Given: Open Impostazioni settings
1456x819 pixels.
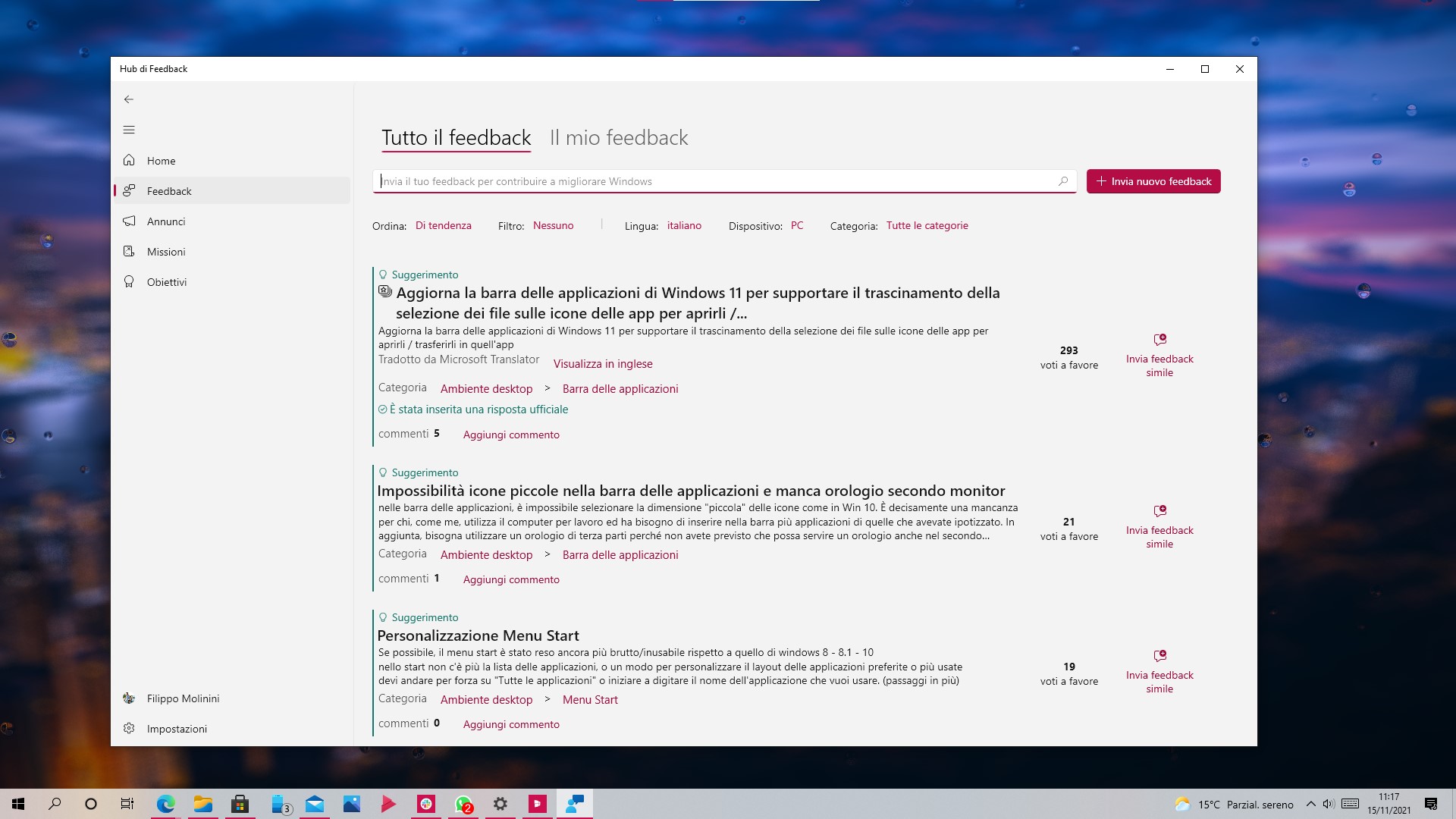Looking at the screenshot, I should [x=232, y=729].
